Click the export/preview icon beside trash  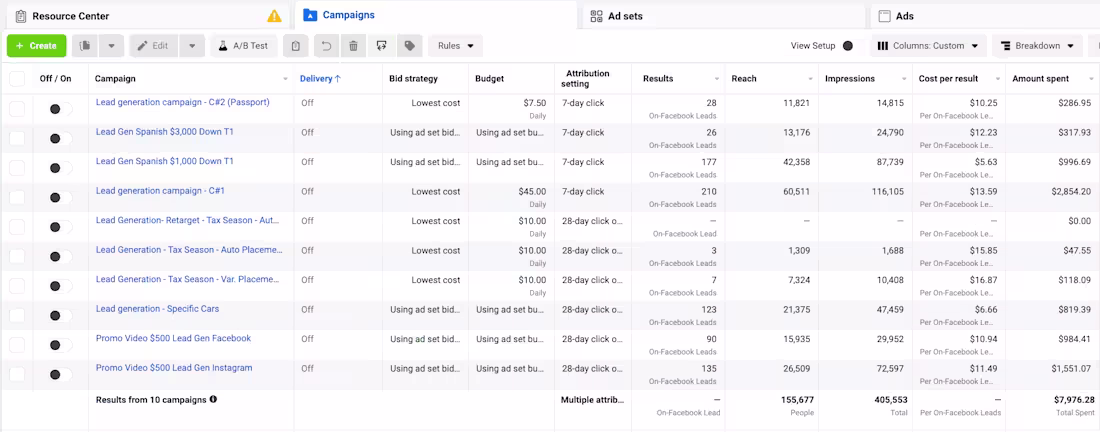click(x=381, y=46)
